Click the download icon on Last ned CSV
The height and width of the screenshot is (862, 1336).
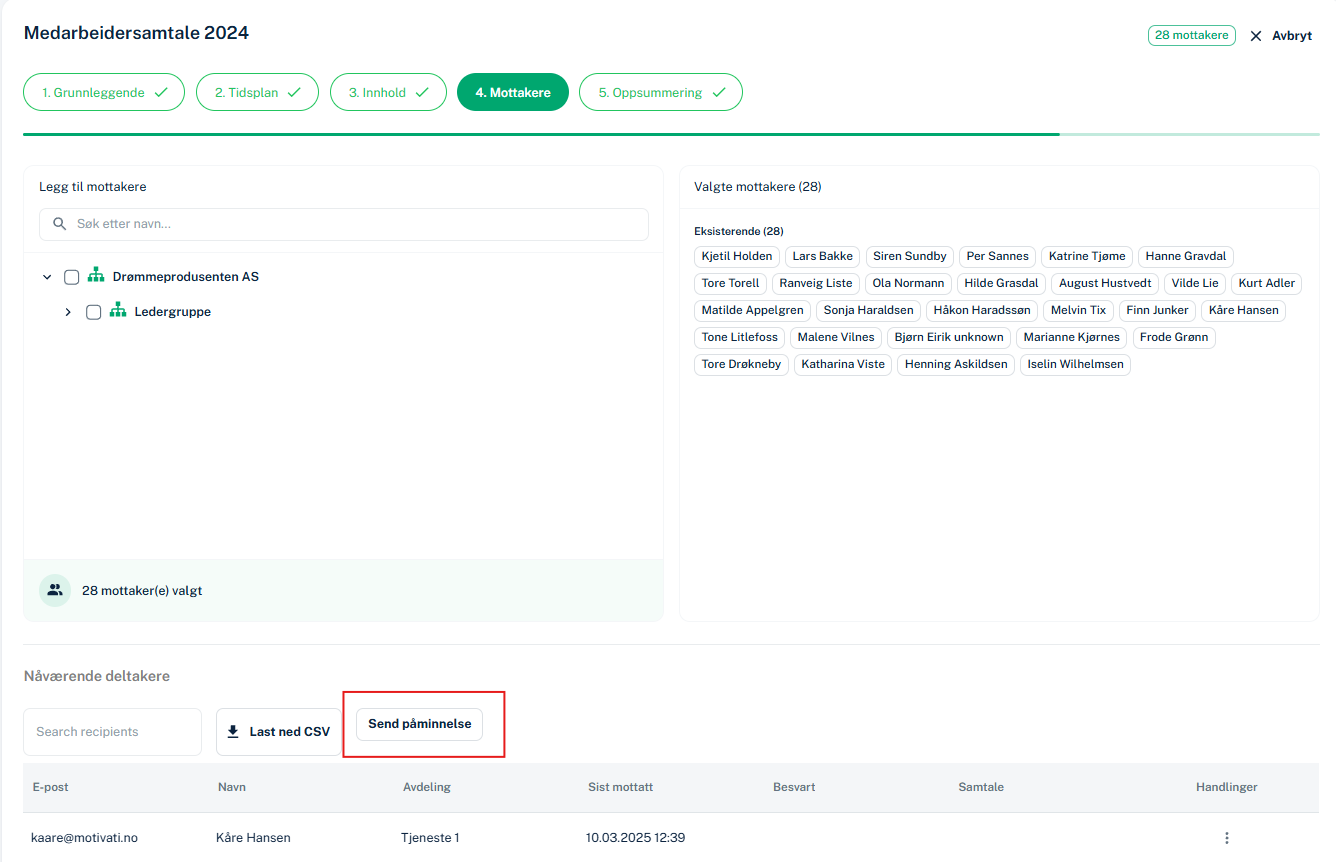point(234,732)
